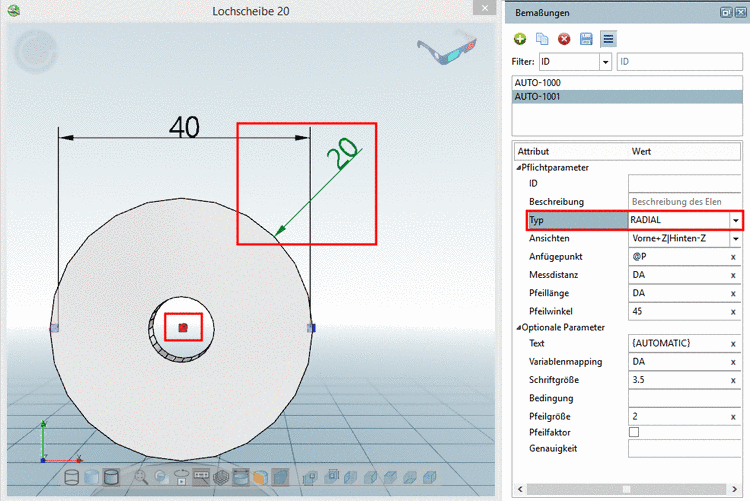Open the Filter ID dropdown
750x501 pixels.
[x=606, y=62]
